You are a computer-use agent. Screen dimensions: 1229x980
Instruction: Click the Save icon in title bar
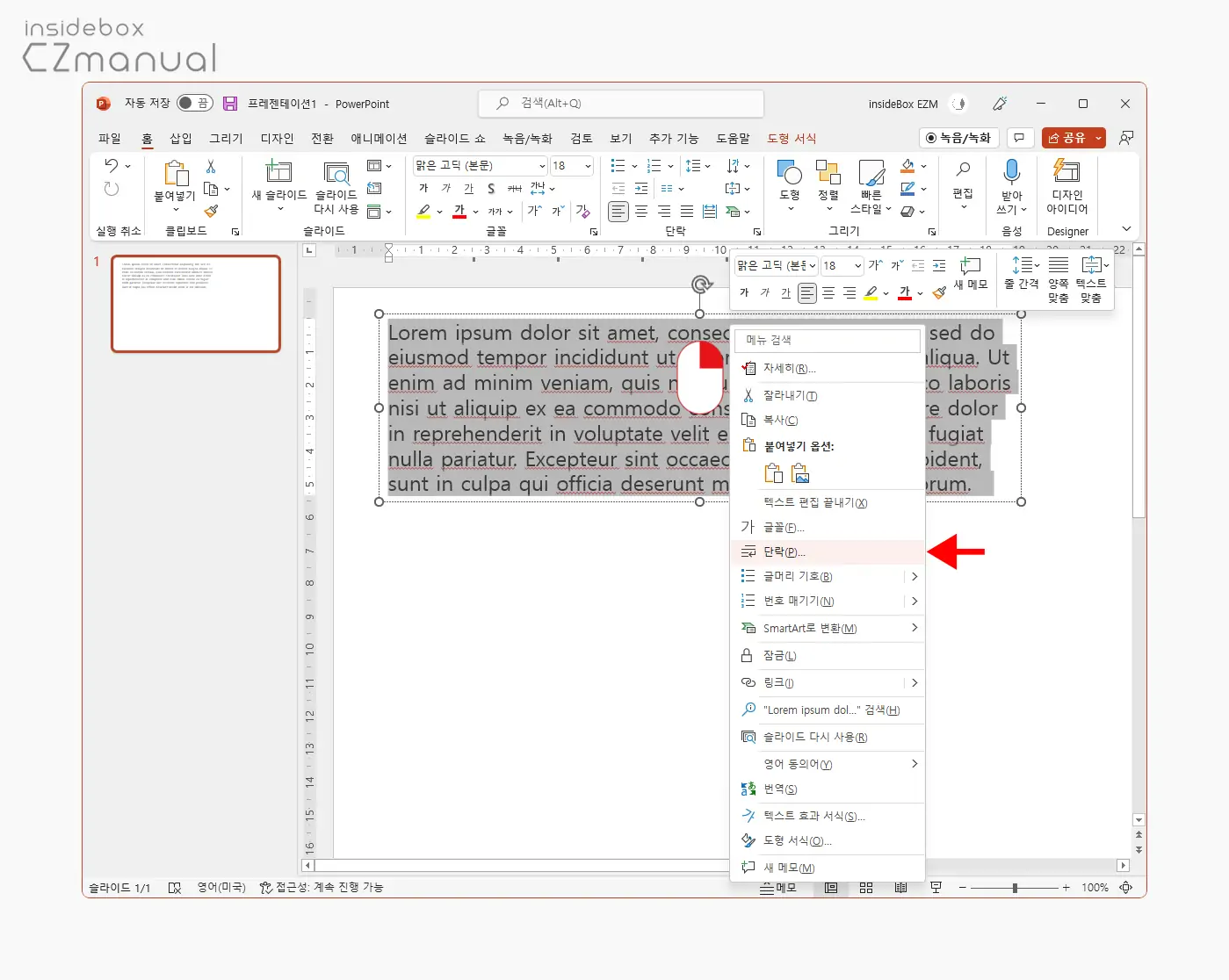point(230,104)
